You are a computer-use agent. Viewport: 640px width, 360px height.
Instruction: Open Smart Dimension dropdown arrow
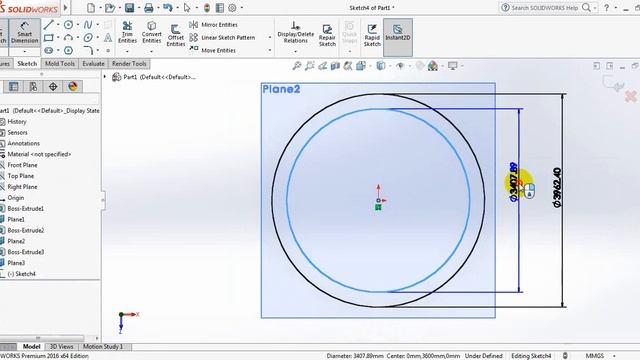click(24, 51)
